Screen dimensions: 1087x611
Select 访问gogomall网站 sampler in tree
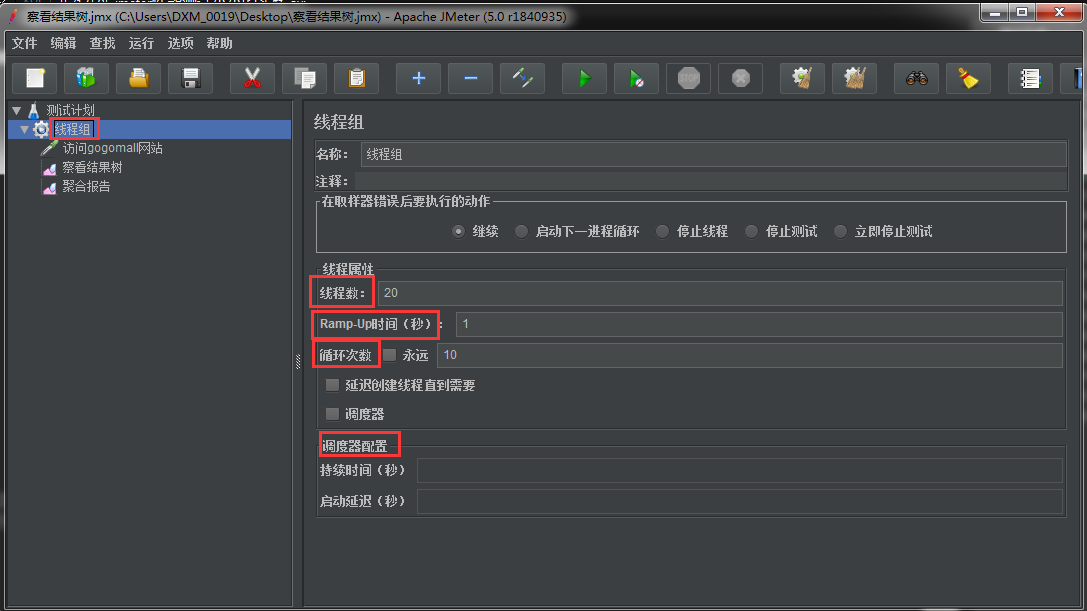112,148
